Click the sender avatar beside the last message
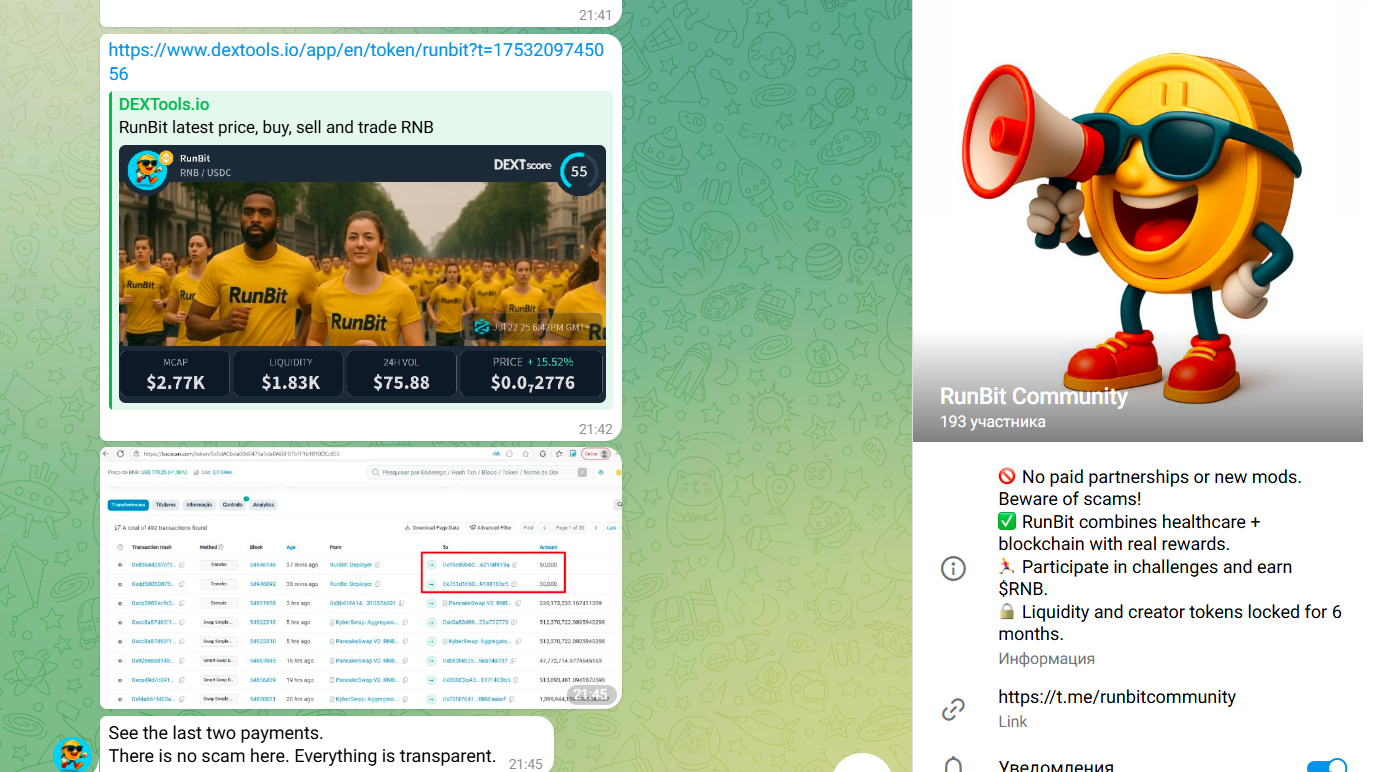Screen dimensions: 1375x772 click(x=72, y=754)
